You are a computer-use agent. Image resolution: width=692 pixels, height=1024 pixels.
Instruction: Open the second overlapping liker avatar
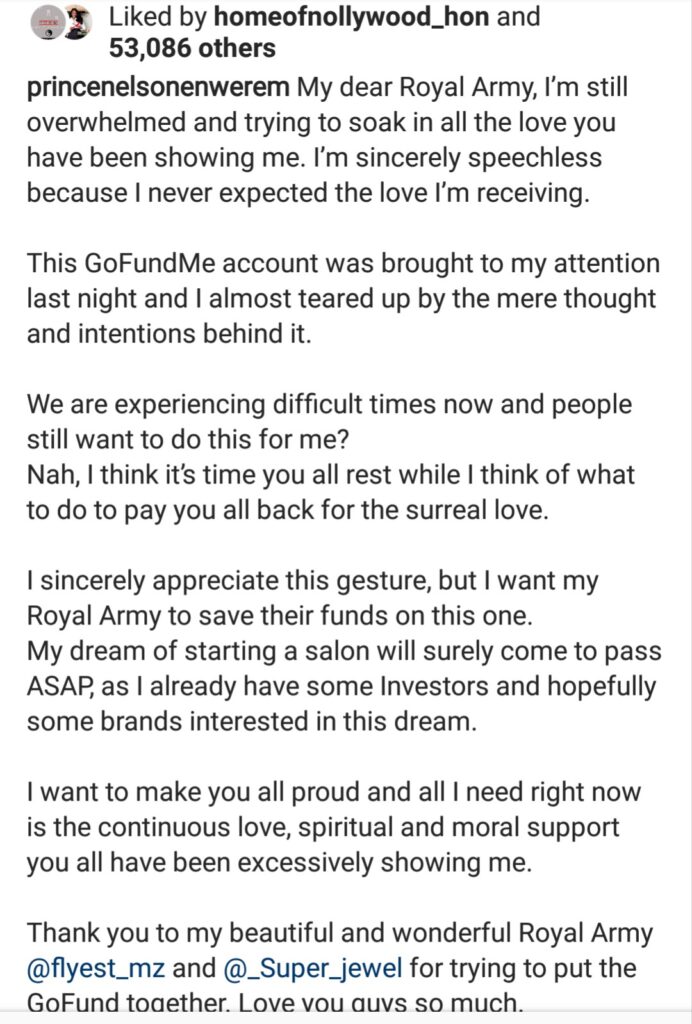[x=77, y=24]
